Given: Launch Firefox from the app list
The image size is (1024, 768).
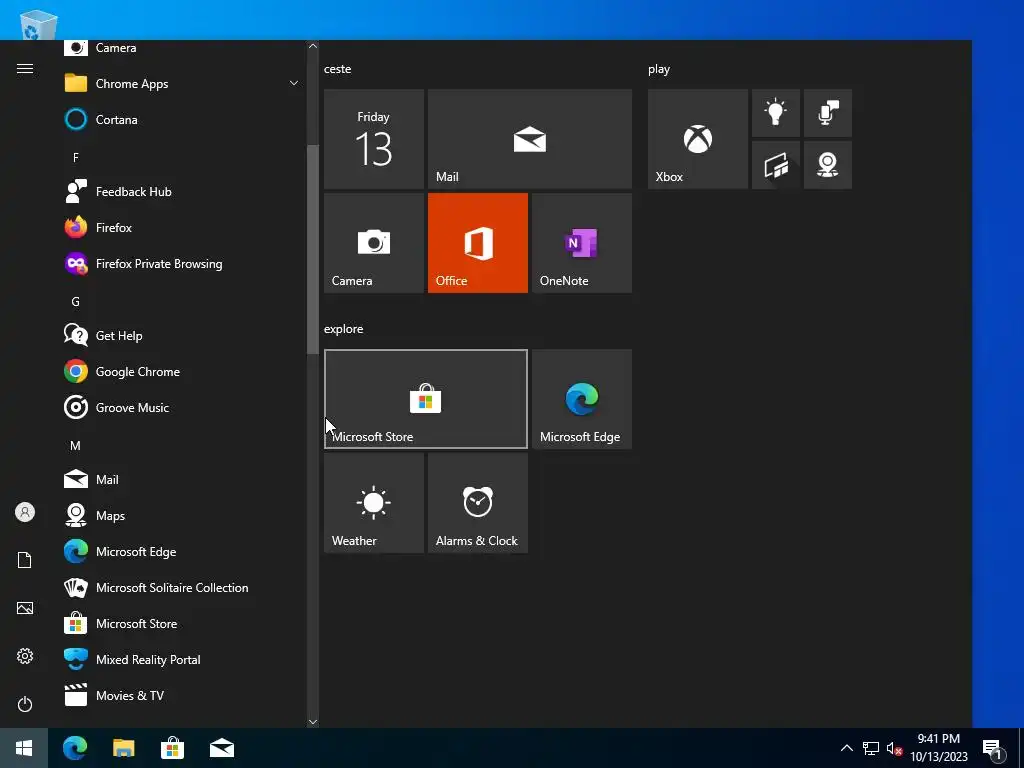Looking at the screenshot, I should [x=183, y=227].
